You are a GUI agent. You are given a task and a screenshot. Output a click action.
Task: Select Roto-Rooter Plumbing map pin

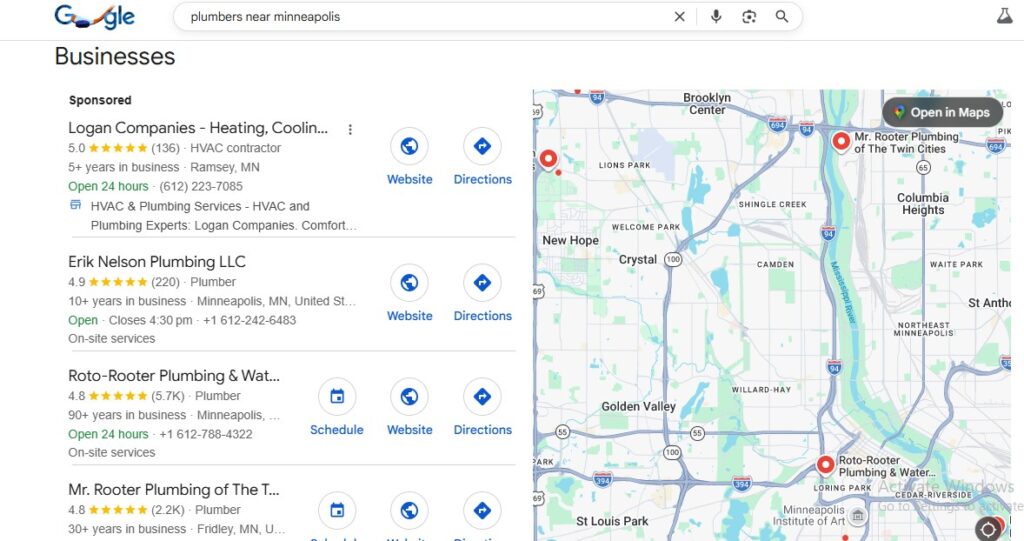tap(825, 465)
